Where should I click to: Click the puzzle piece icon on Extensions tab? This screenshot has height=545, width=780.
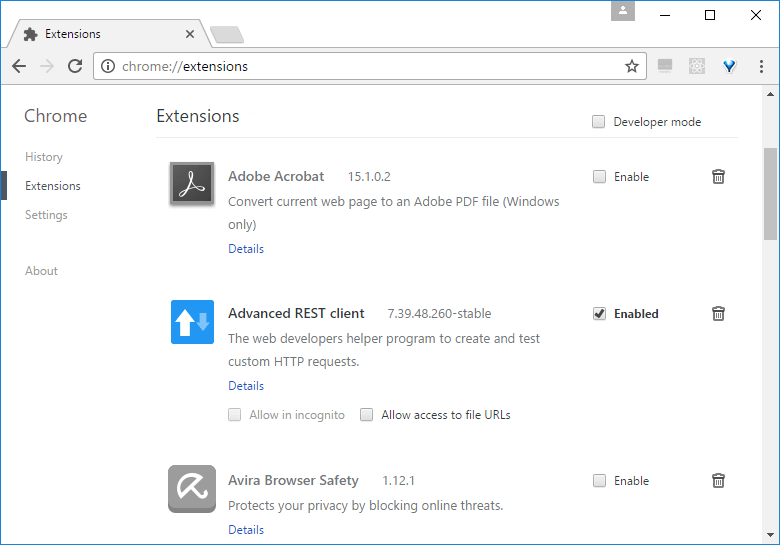pos(30,34)
